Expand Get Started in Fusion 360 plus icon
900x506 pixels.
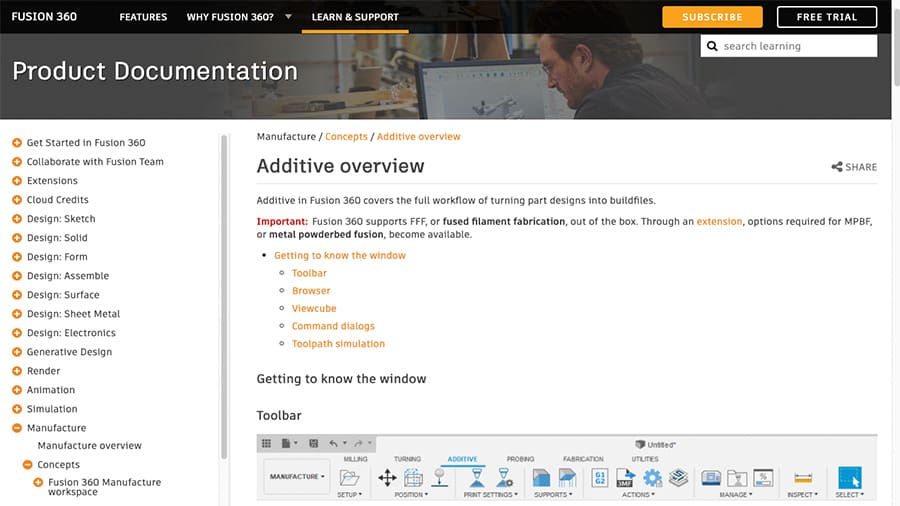tap(17, 142)
